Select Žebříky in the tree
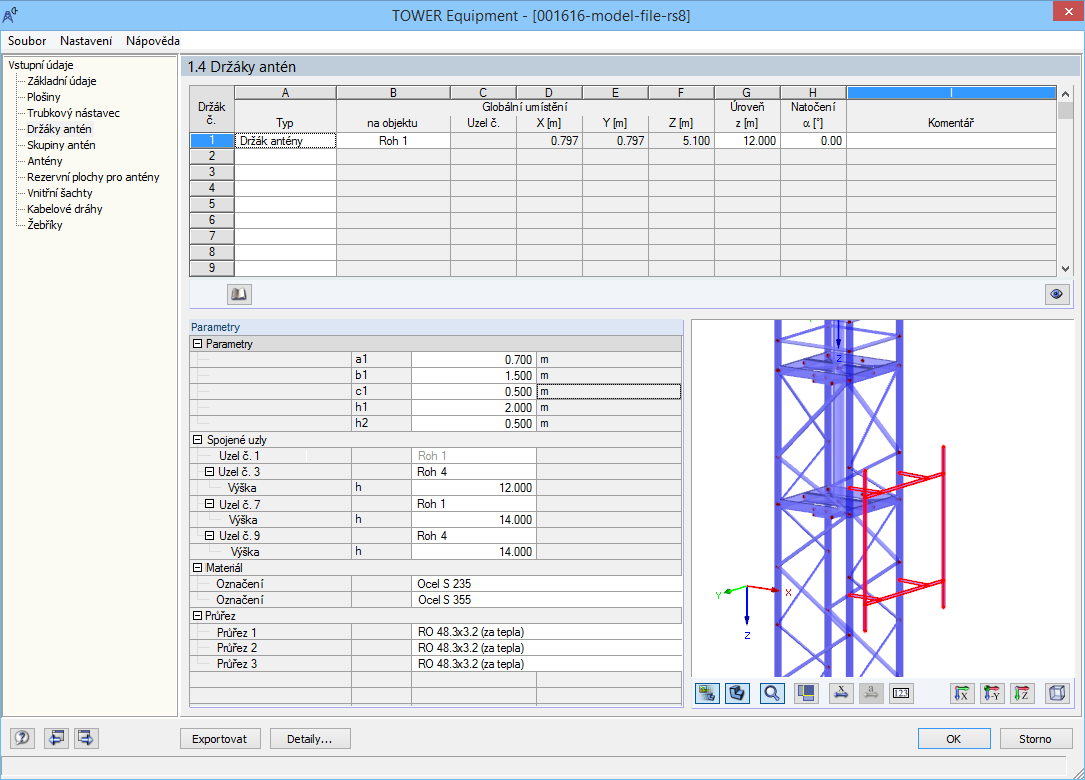This screenshot has height=780, width=1085. [x=44, y=225]
